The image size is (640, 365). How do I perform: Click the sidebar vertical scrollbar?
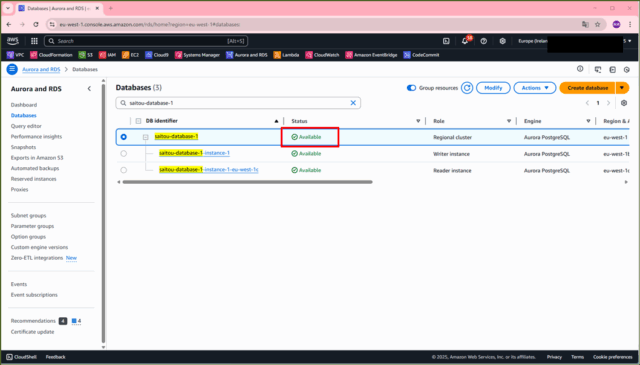103,212
